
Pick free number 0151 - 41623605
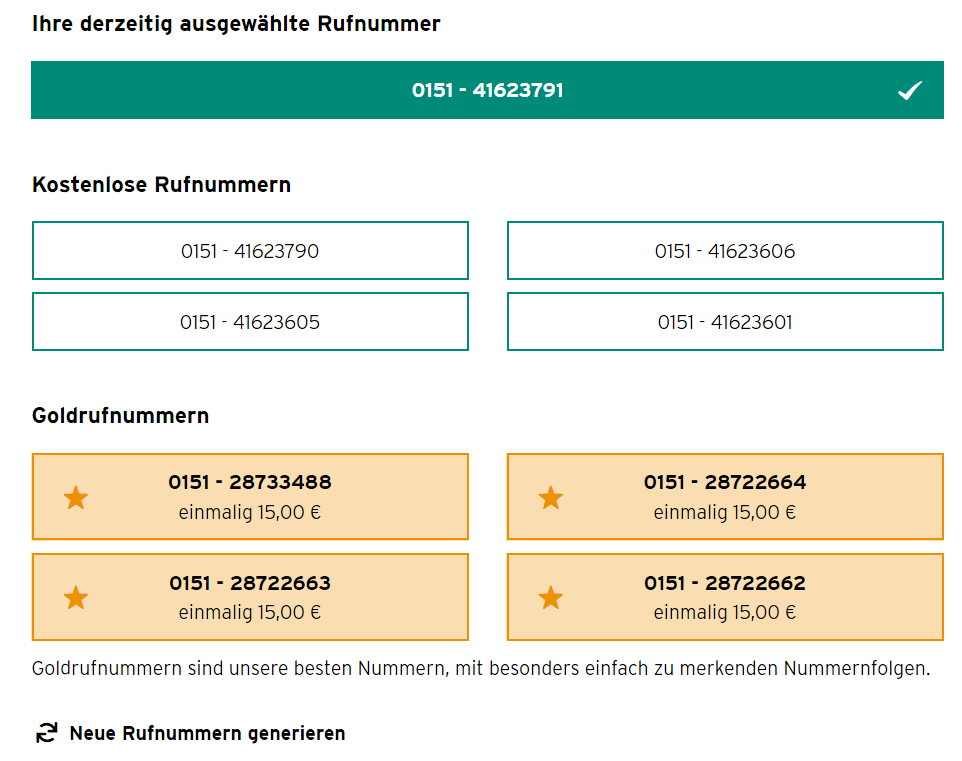pos(250,322)
